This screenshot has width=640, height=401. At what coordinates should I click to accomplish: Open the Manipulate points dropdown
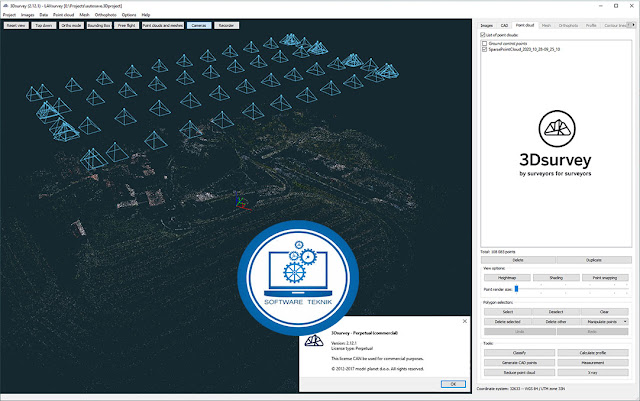(x=604, y=322)
